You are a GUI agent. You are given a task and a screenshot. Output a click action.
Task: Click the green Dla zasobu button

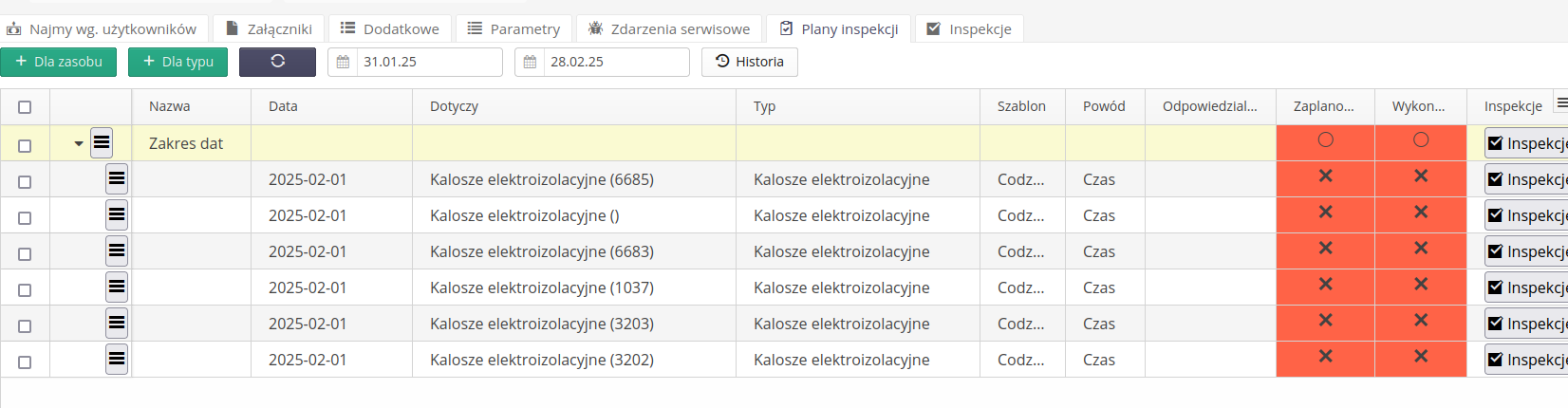click(x=58, y=62)
